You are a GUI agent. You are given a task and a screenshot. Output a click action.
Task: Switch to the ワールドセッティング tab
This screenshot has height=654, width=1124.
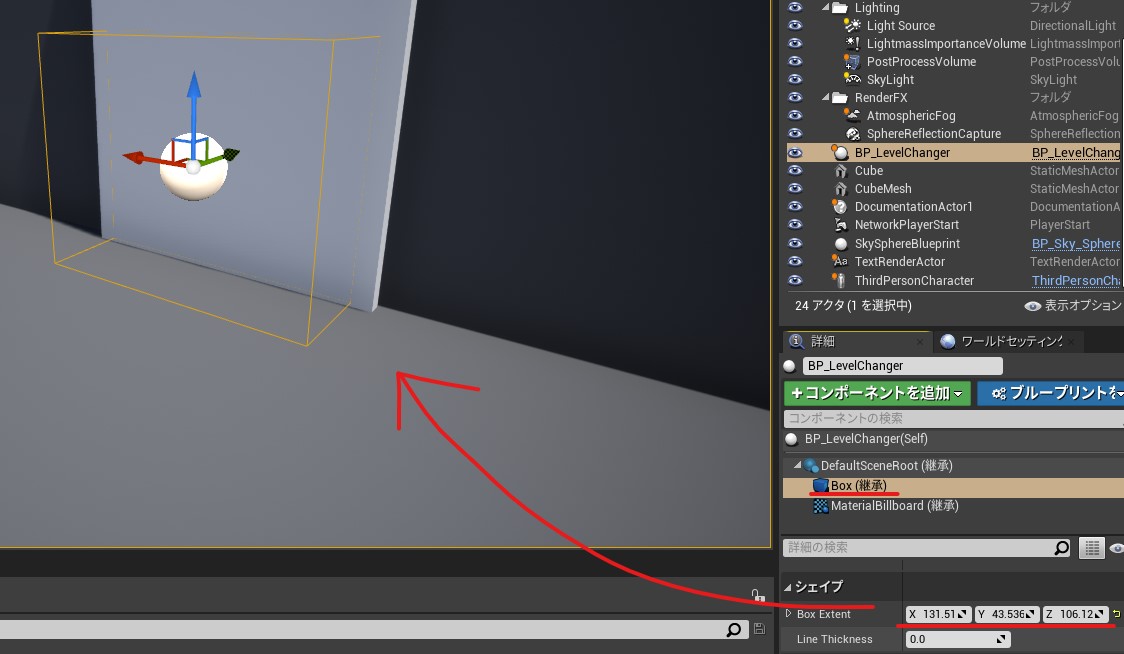(1007, 341)
